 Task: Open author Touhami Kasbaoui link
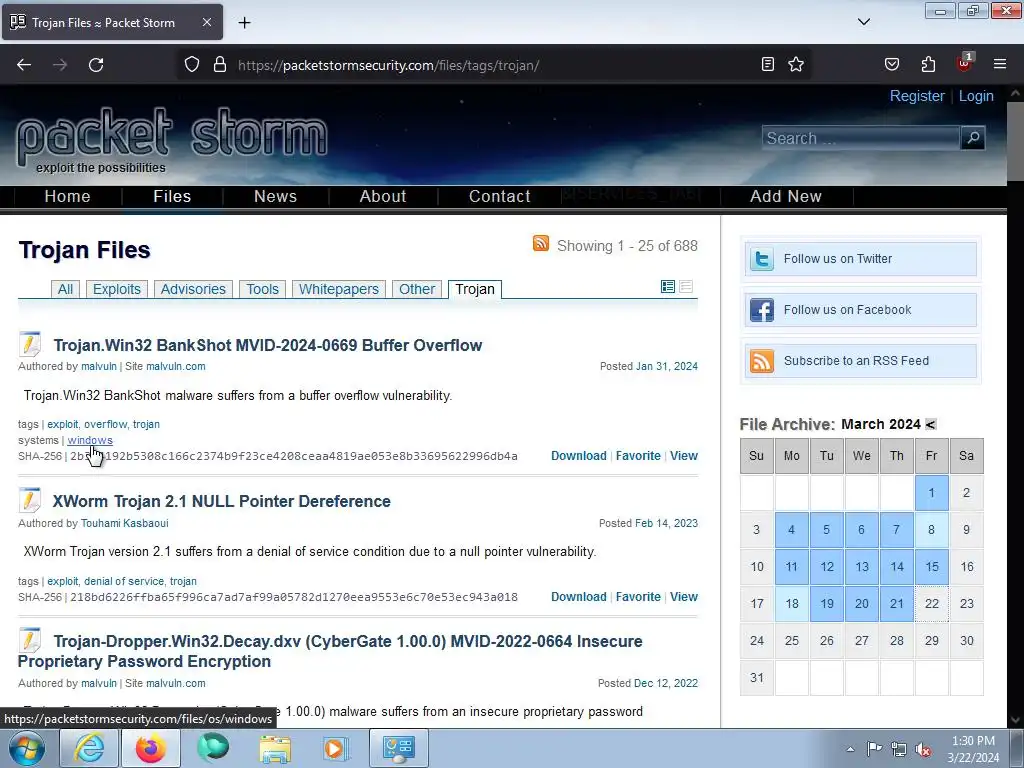coord(125,523)
